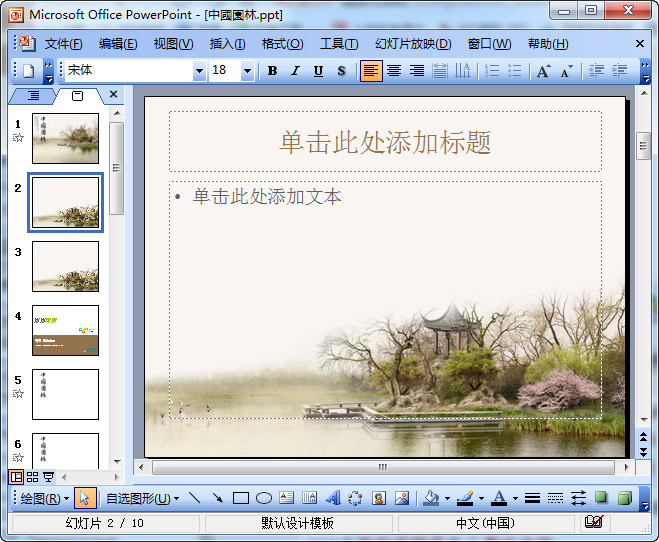Open the 插入(I) menu
This screenshot has height=542, width=659.
coord(227,44)
